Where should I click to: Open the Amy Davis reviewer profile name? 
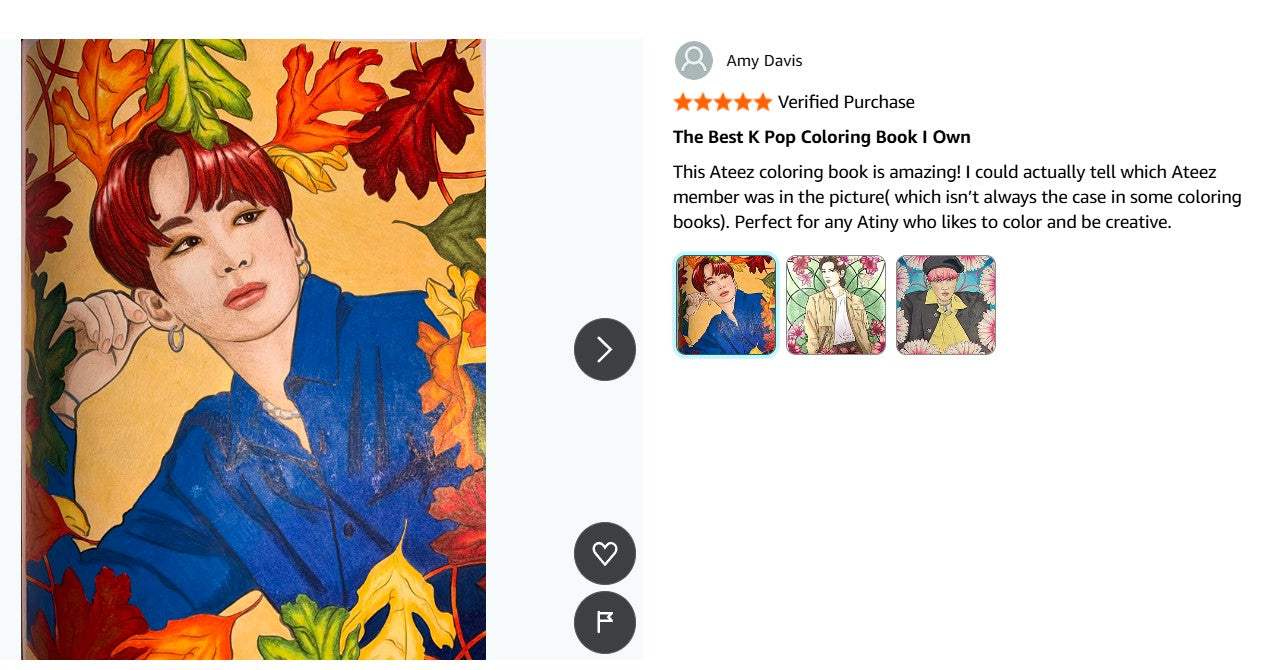pyautogui.click(x=764, y=61)
